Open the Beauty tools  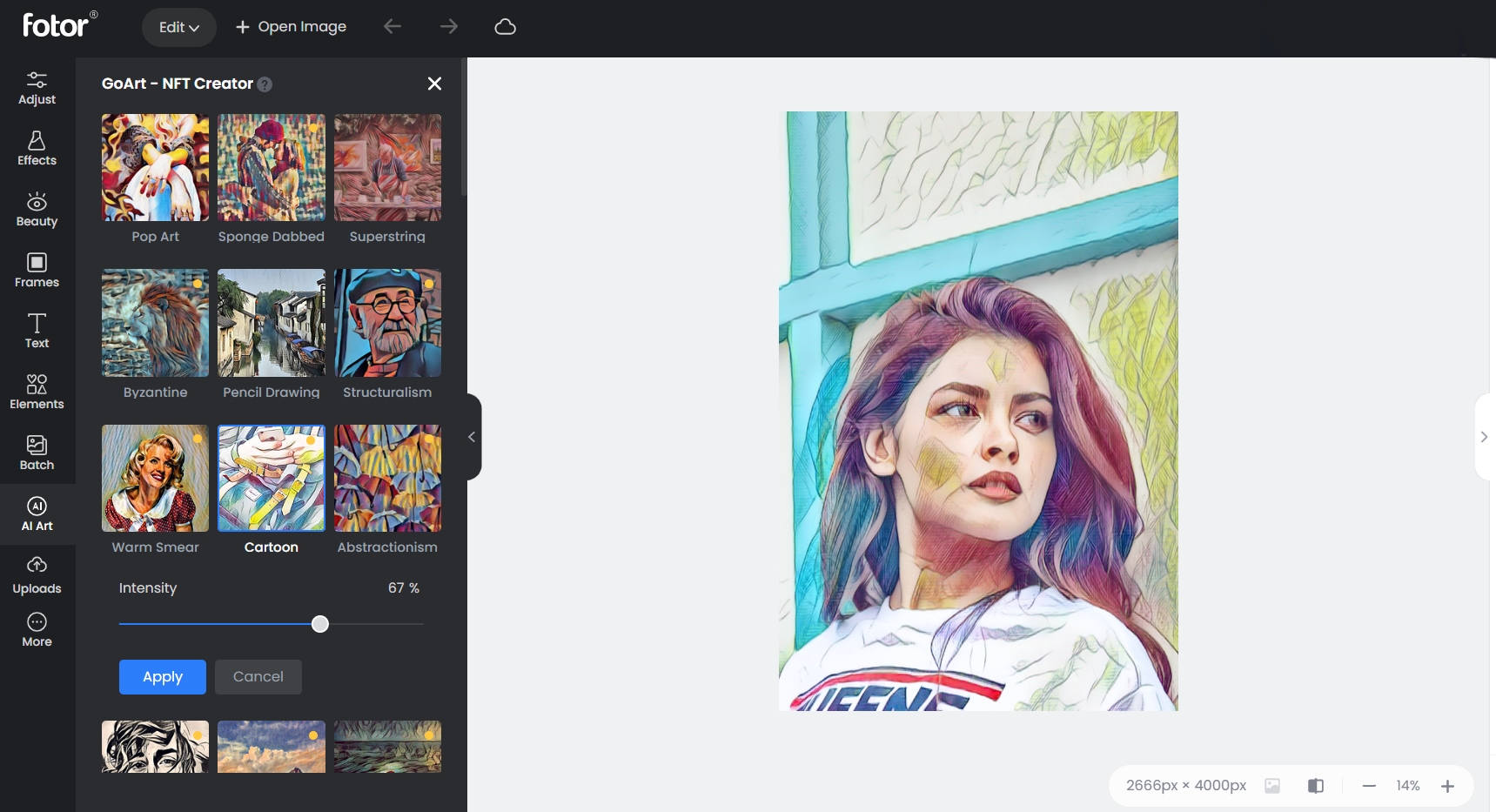(37, 210)
